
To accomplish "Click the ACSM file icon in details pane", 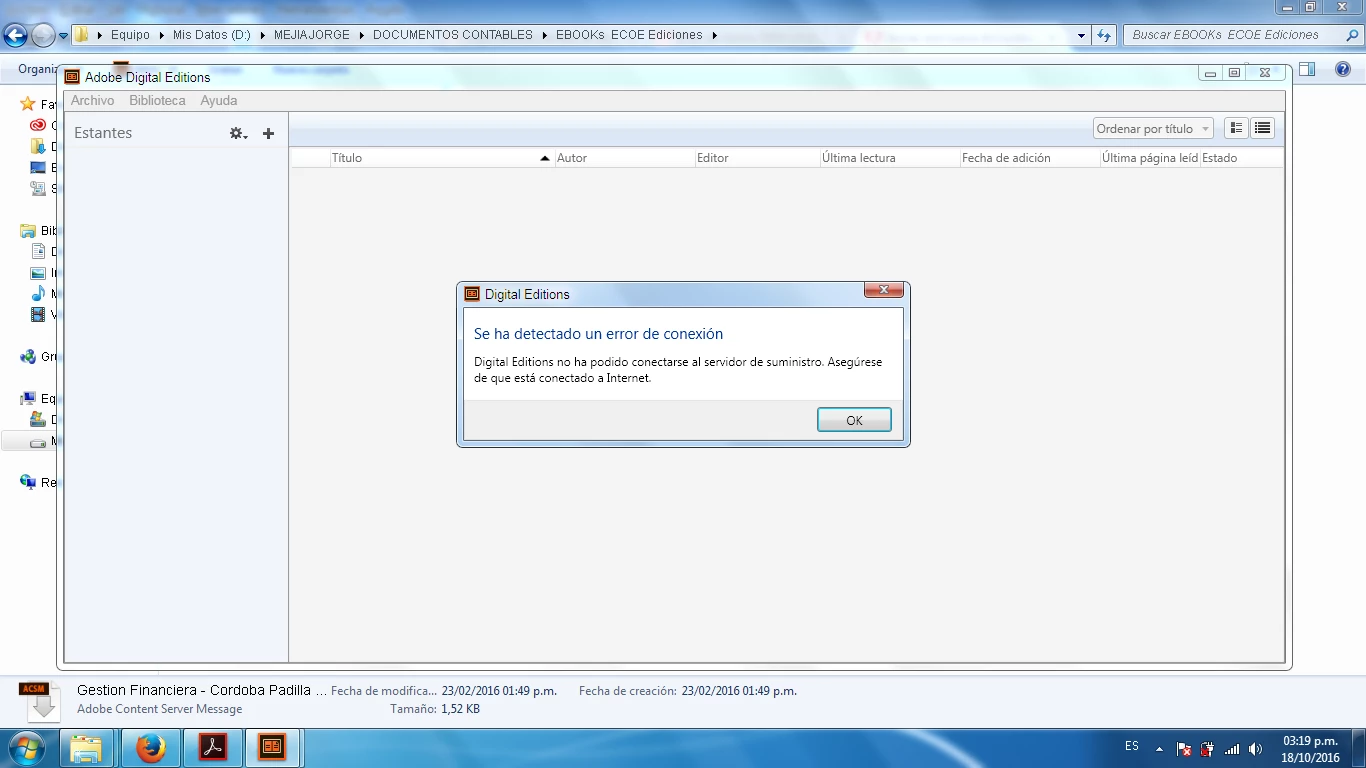I will 40,701.
